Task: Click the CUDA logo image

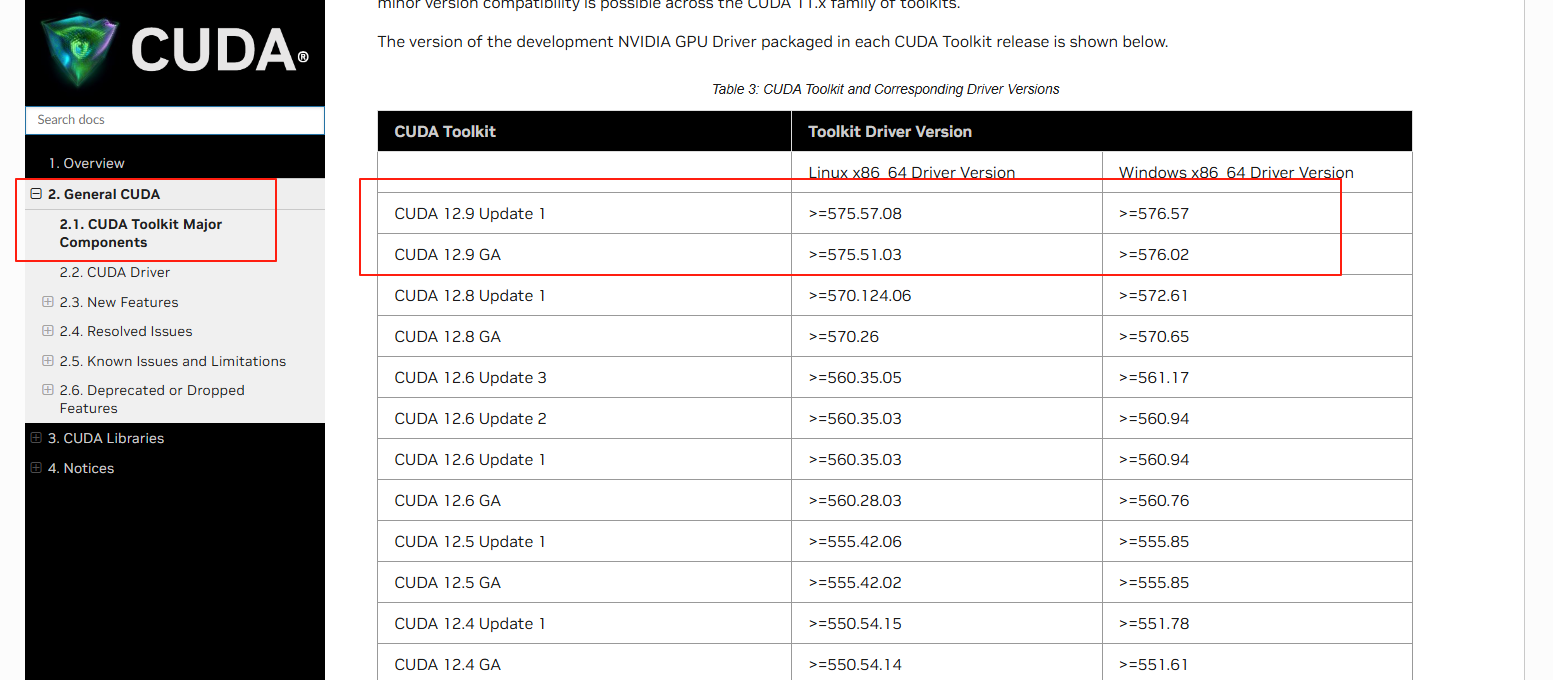Action: (175, 50)
